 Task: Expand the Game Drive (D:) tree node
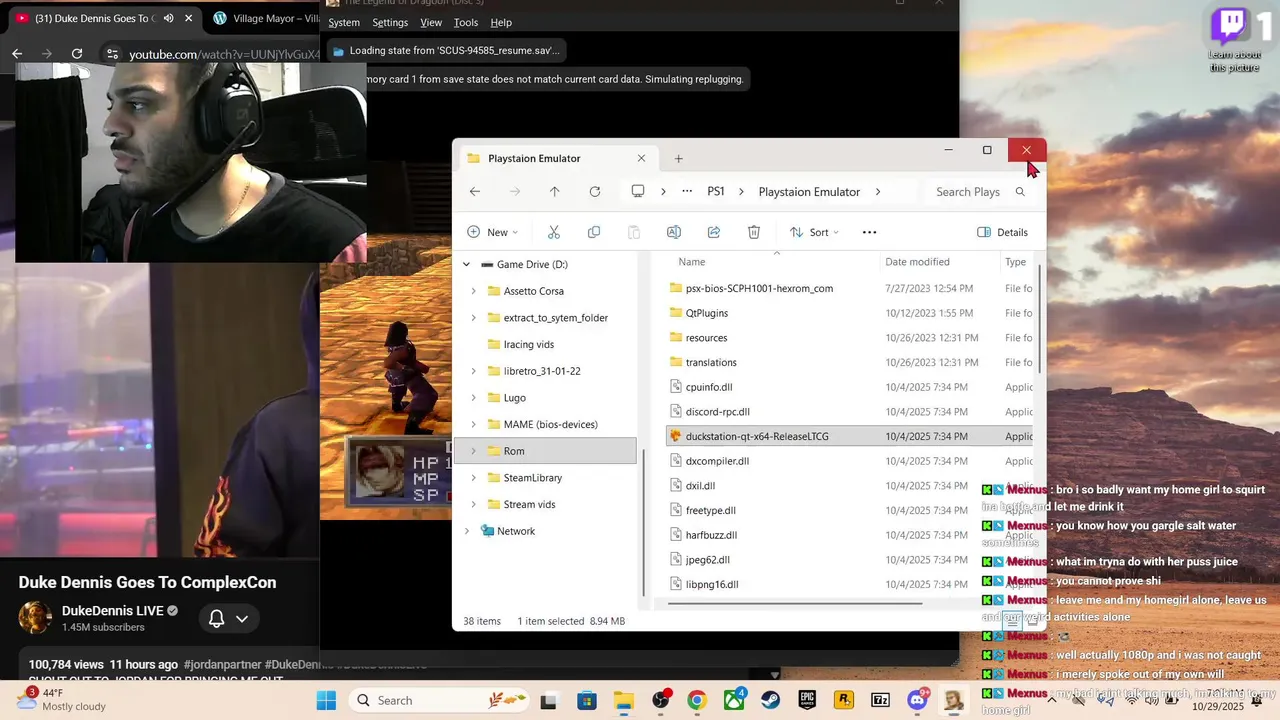(x=466, y=265)
